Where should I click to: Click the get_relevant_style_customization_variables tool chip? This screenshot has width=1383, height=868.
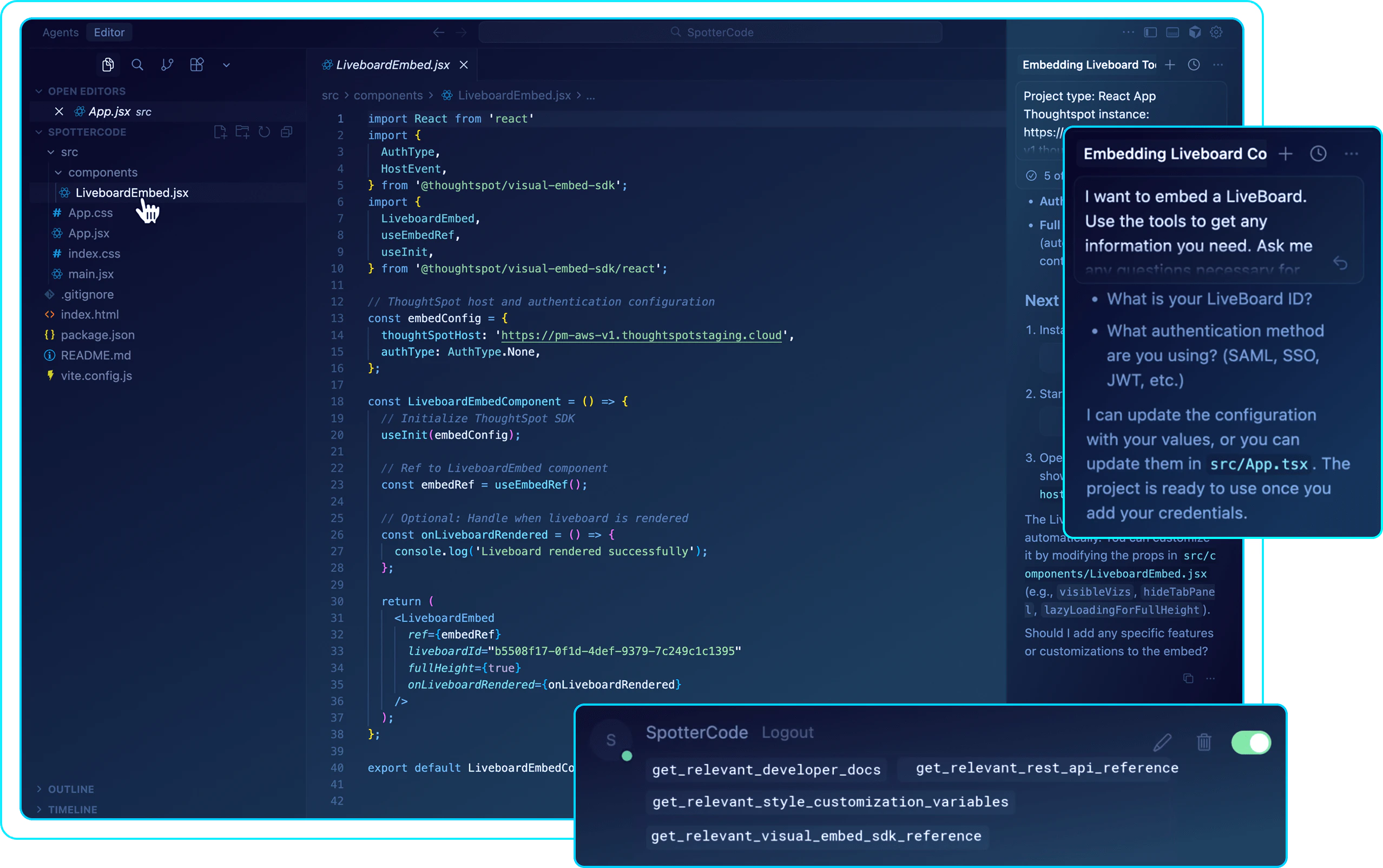[x=831, y=802]
